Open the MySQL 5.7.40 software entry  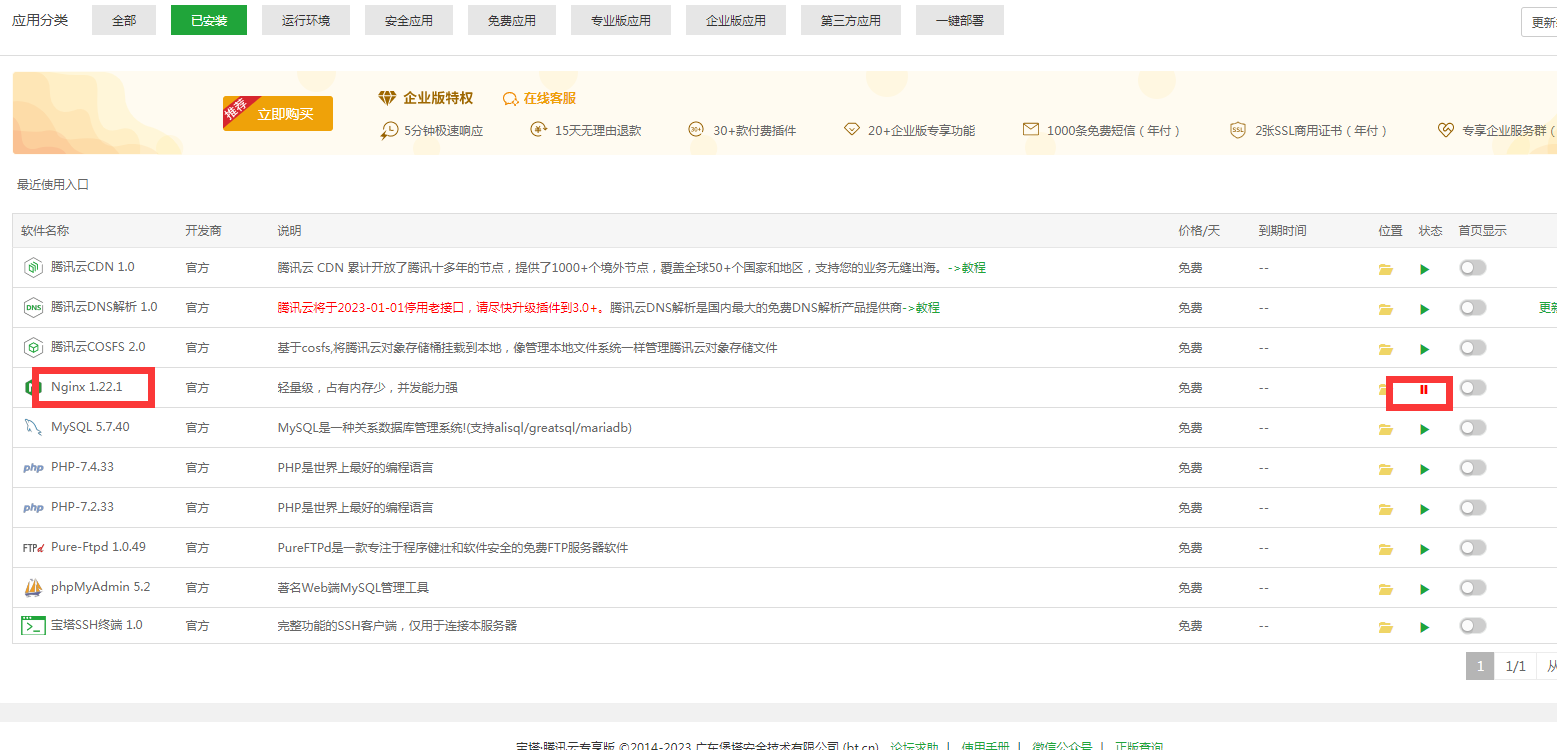click(x=90, y=427)
